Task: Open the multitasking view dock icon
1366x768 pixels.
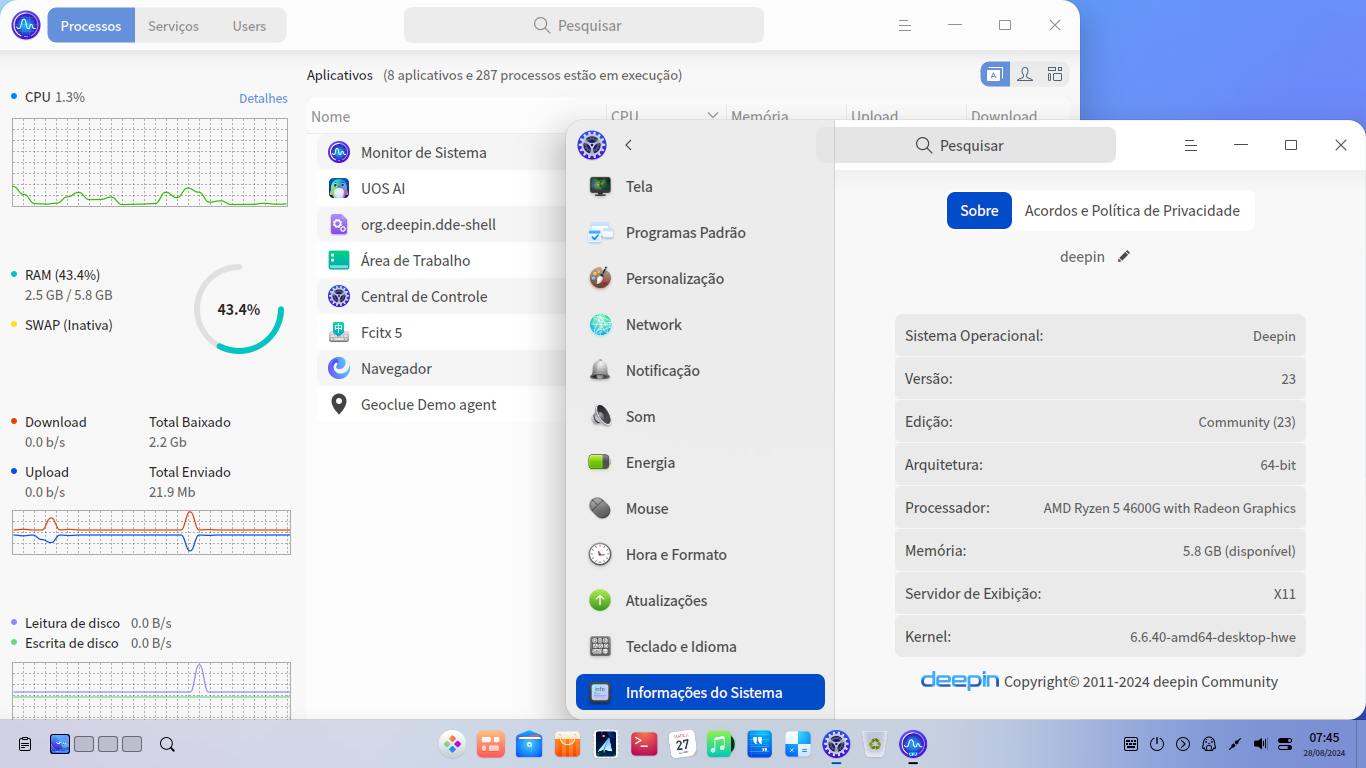Action: 491,744
